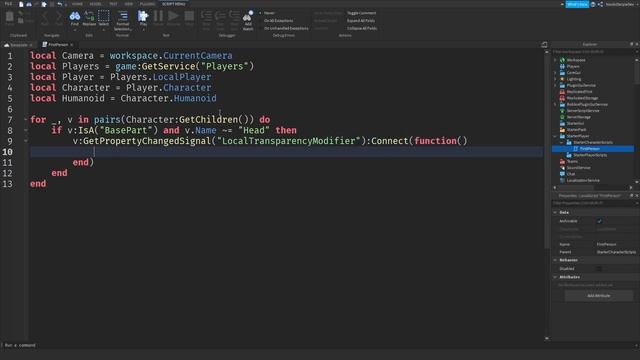Collapse the Behavior section in Properties
Screen dimensions: 640x360
pos(555,260)
